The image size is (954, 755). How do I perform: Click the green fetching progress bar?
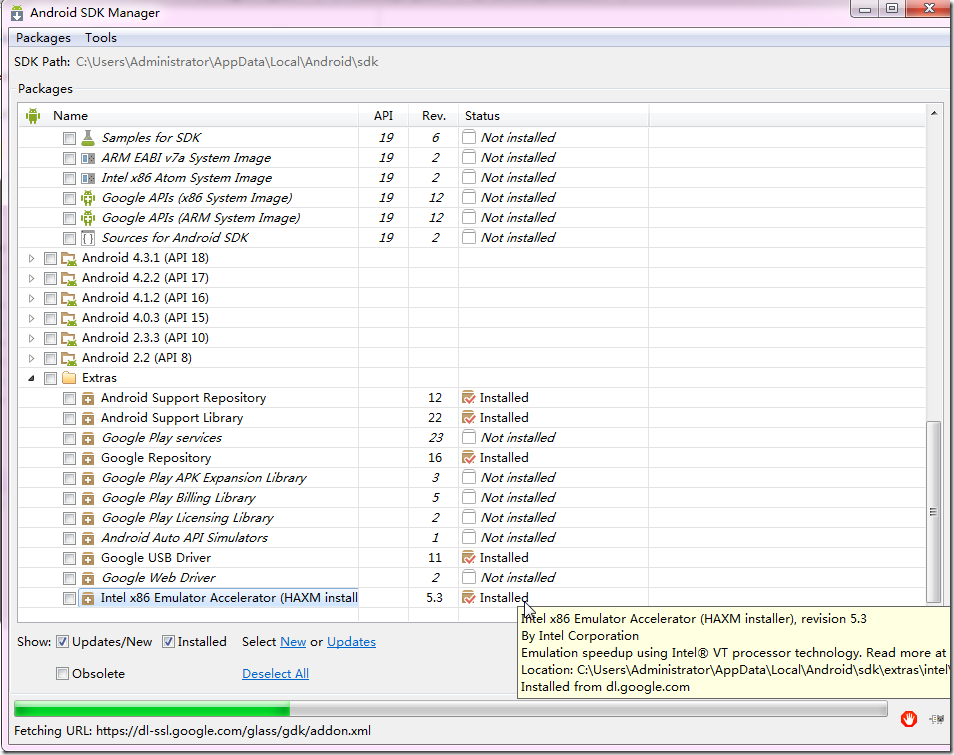pyautogui.click(x=152, y=709)
